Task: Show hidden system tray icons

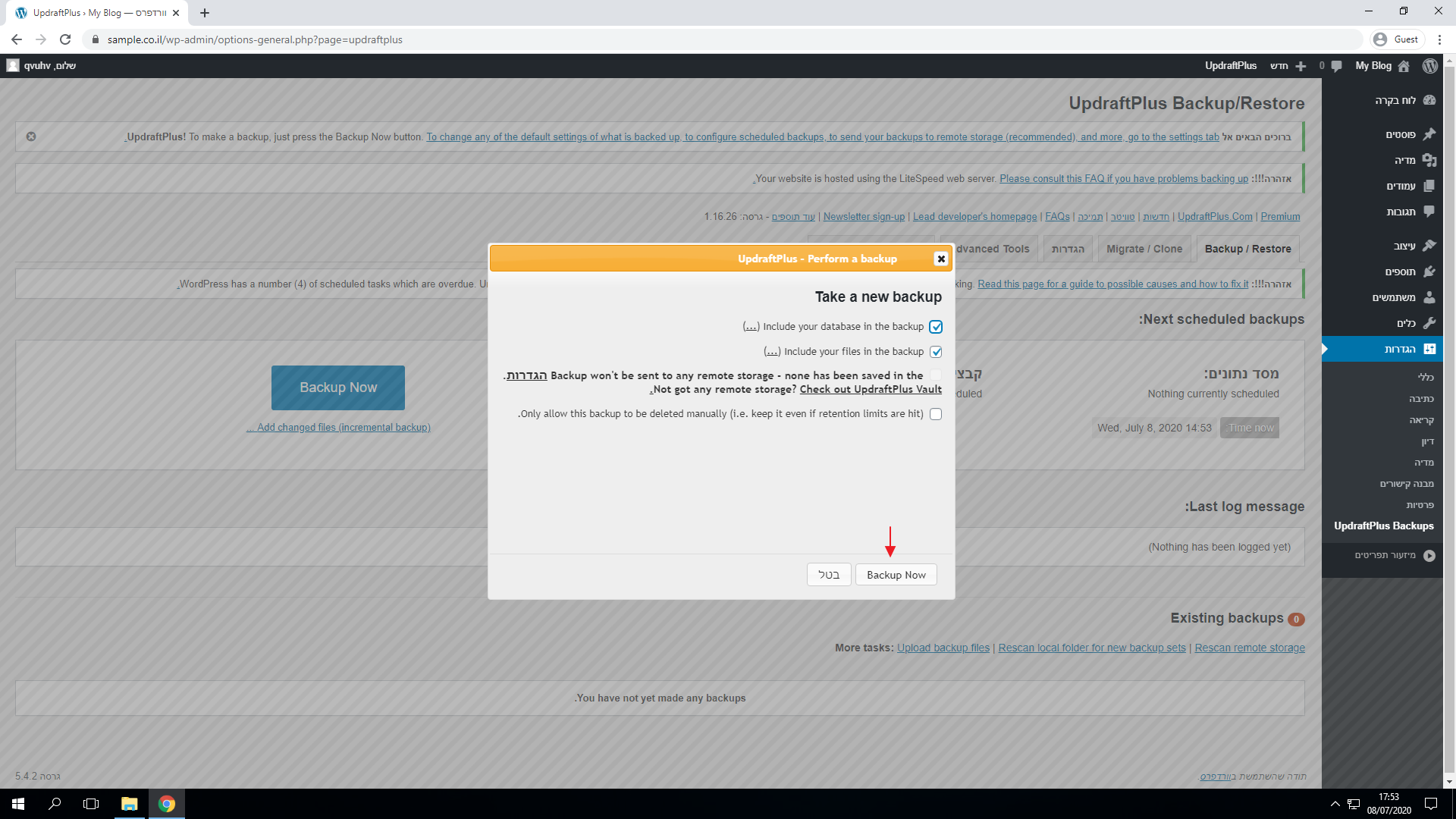Action: pos(1335,804)
